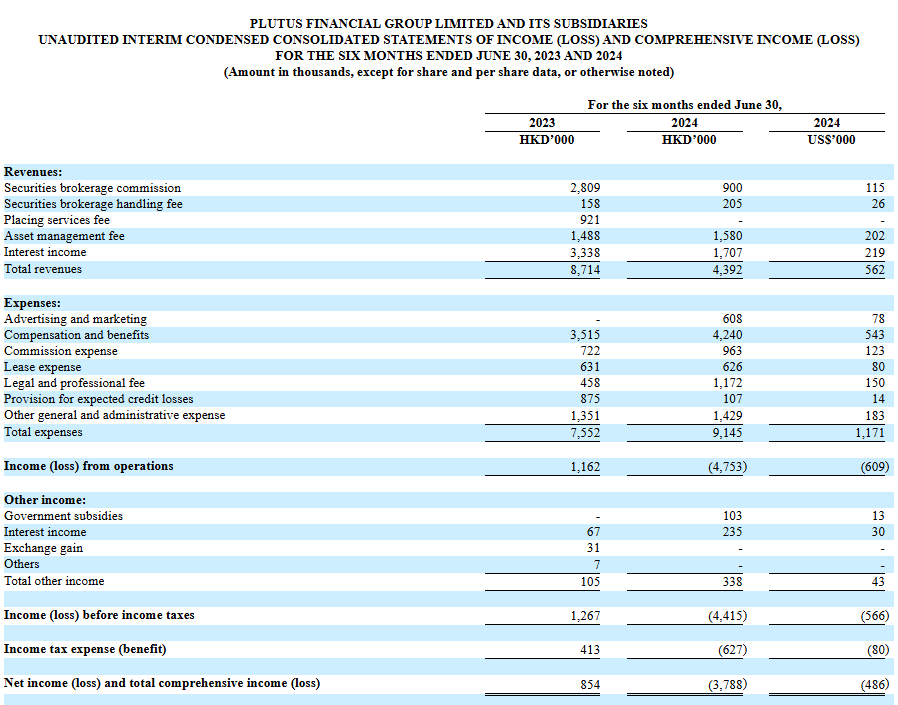
Task: Select value 103 for government subsidies
Action: pos(732,516)
